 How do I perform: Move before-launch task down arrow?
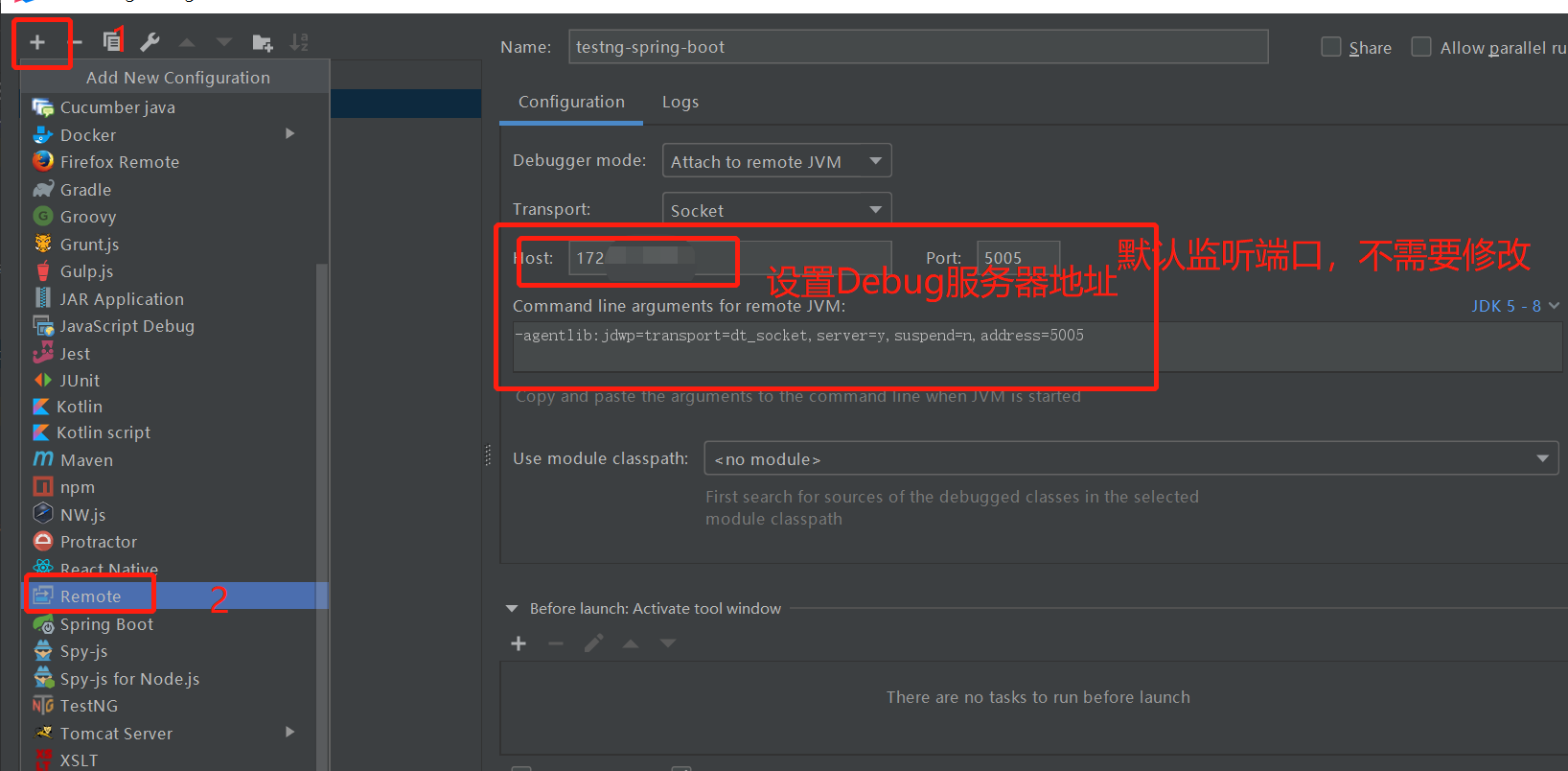(668, 643)
